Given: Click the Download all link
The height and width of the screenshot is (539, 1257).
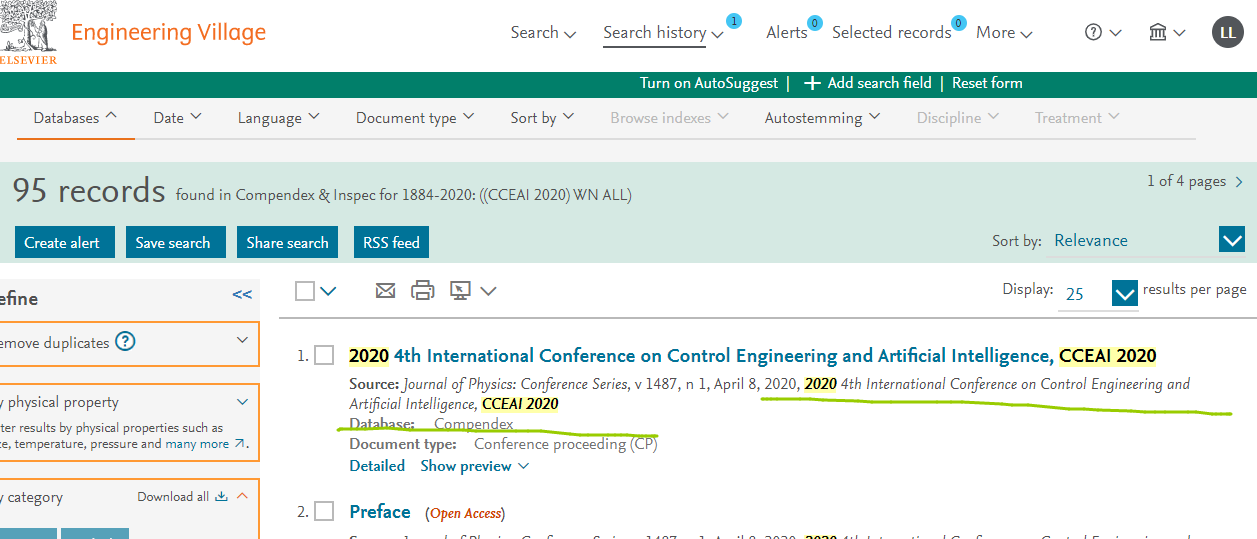Looking at the screenshot, I should coord(173,497).
